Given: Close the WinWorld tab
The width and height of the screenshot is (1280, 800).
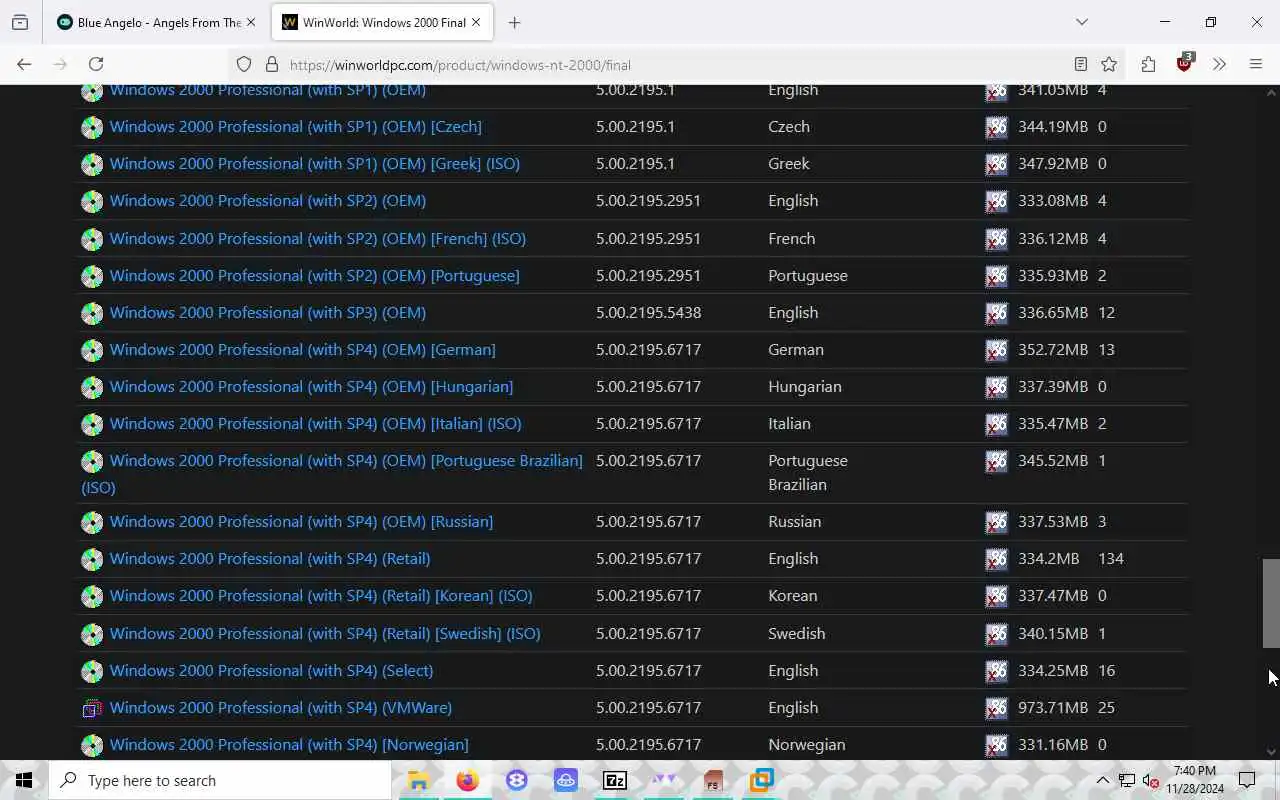Looking at the screenshot, I should pyautogui.click(x=476, y=22).
